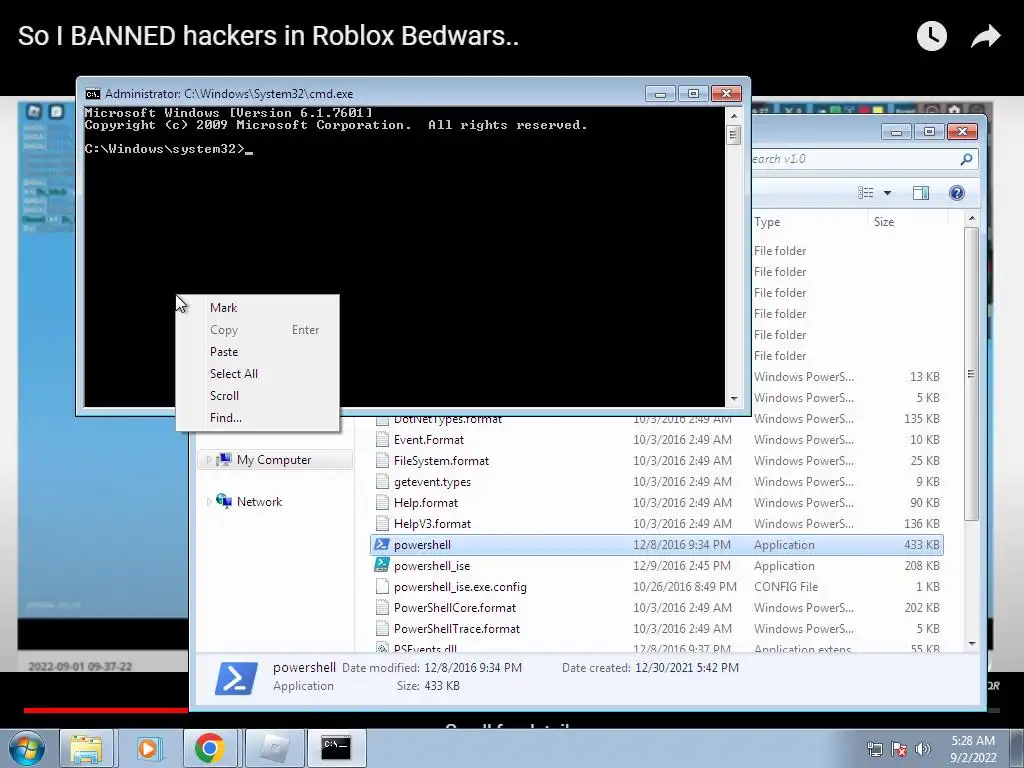Open Google Chrome from the taskbar
Image resolution: width=1024 pixels, height=768 pixels.
[210, 748]
